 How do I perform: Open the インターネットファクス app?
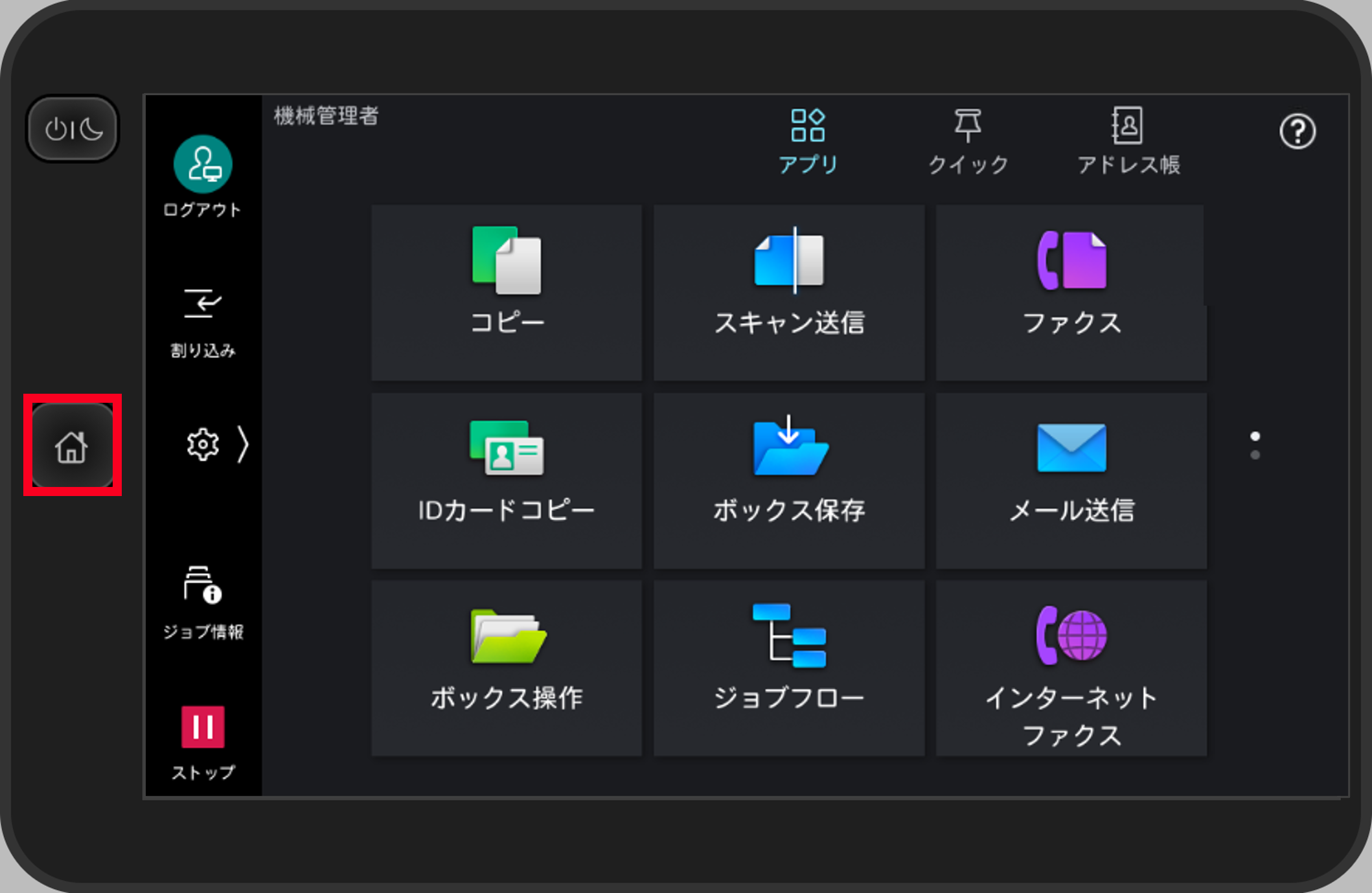click(x=1071, y=668)
